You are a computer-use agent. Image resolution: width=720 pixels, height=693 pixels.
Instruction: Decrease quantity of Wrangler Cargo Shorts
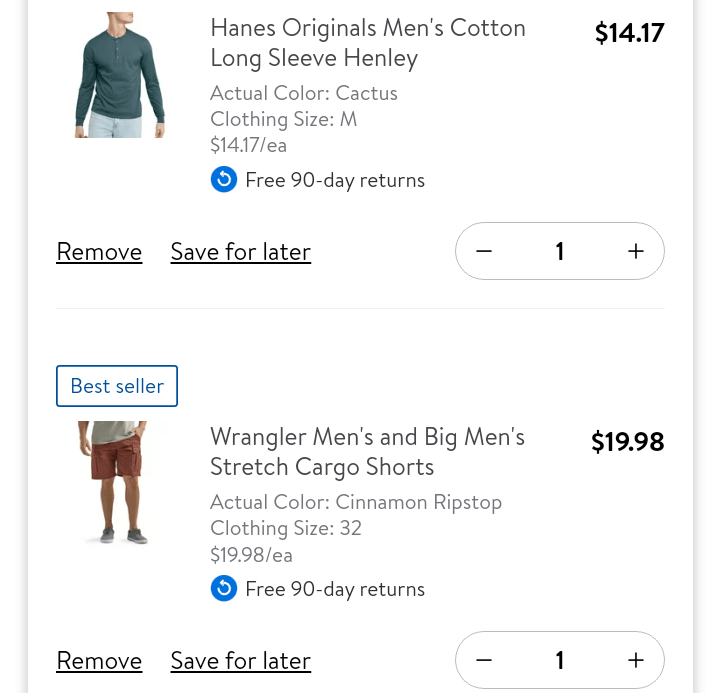[484, 660]
